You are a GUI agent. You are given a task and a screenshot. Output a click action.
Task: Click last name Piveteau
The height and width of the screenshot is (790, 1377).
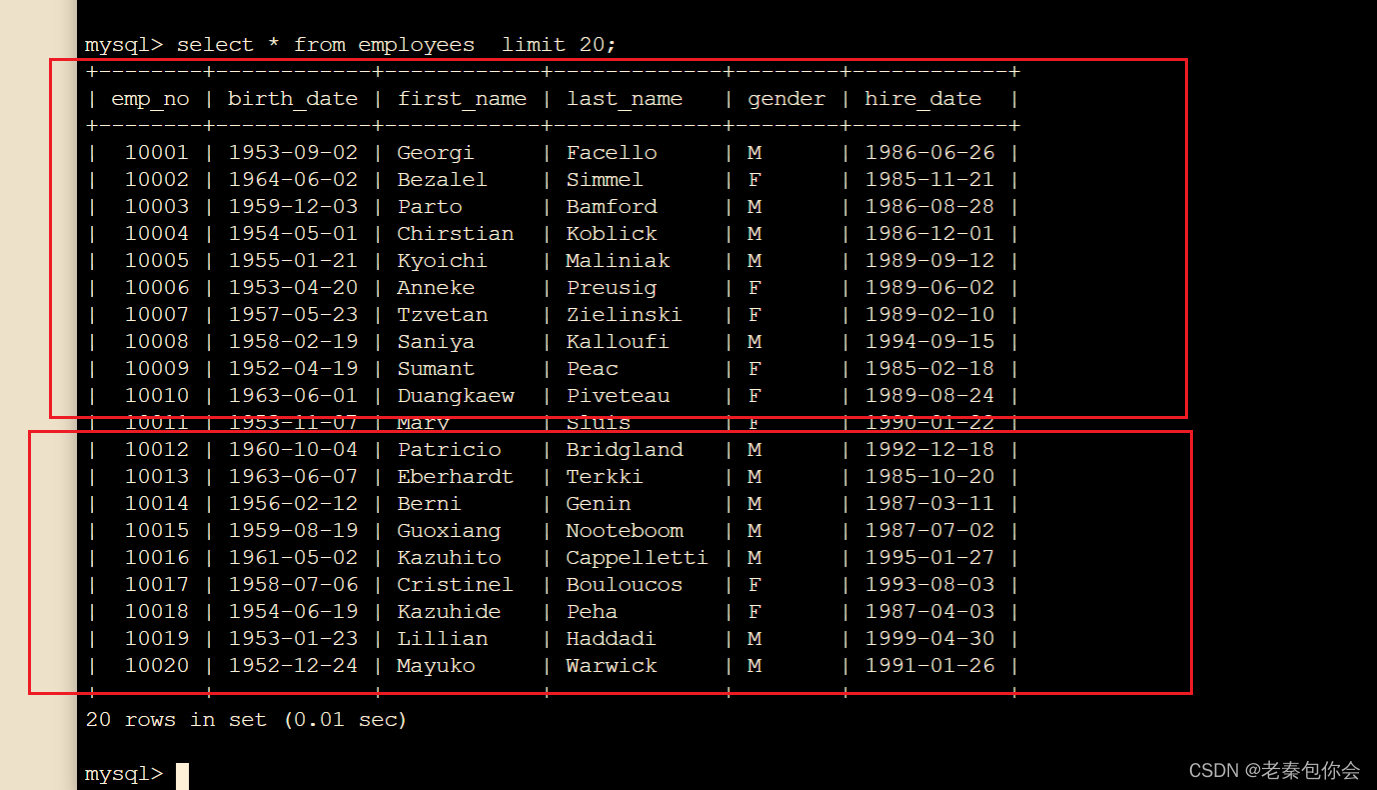[x=617, y=396]
